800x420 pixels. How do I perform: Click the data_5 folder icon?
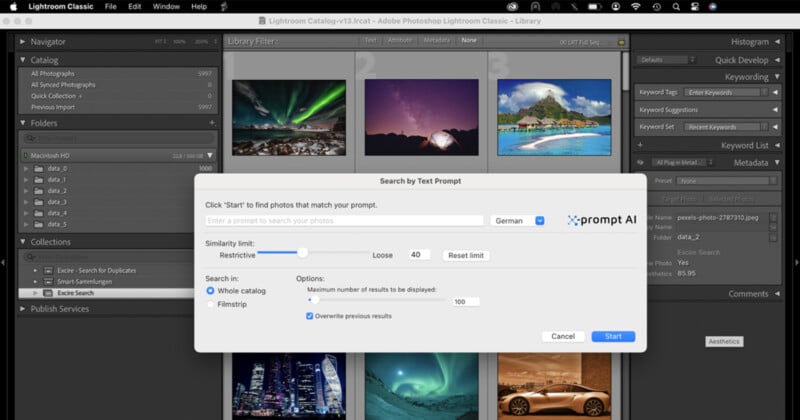(x=39, y=224)
